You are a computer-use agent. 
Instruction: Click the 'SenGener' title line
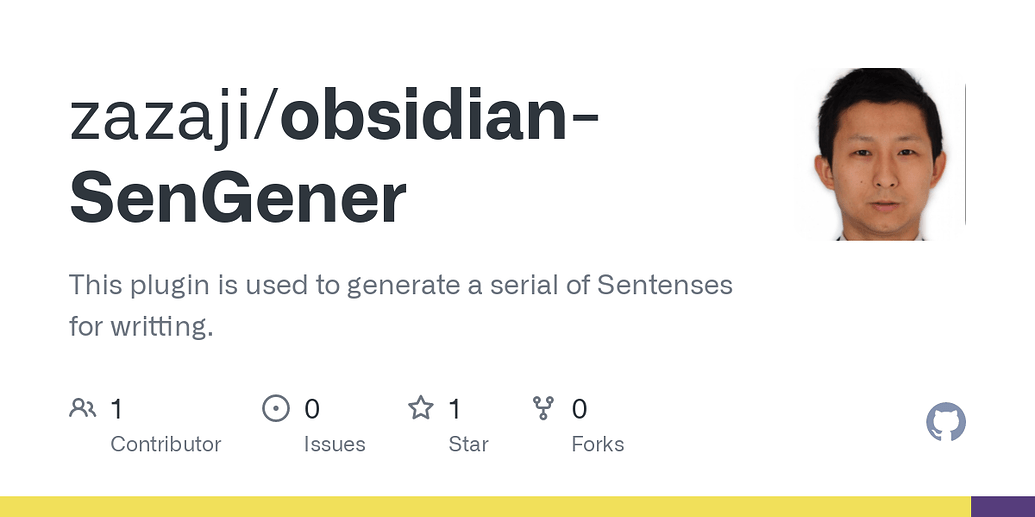[238, 197]
